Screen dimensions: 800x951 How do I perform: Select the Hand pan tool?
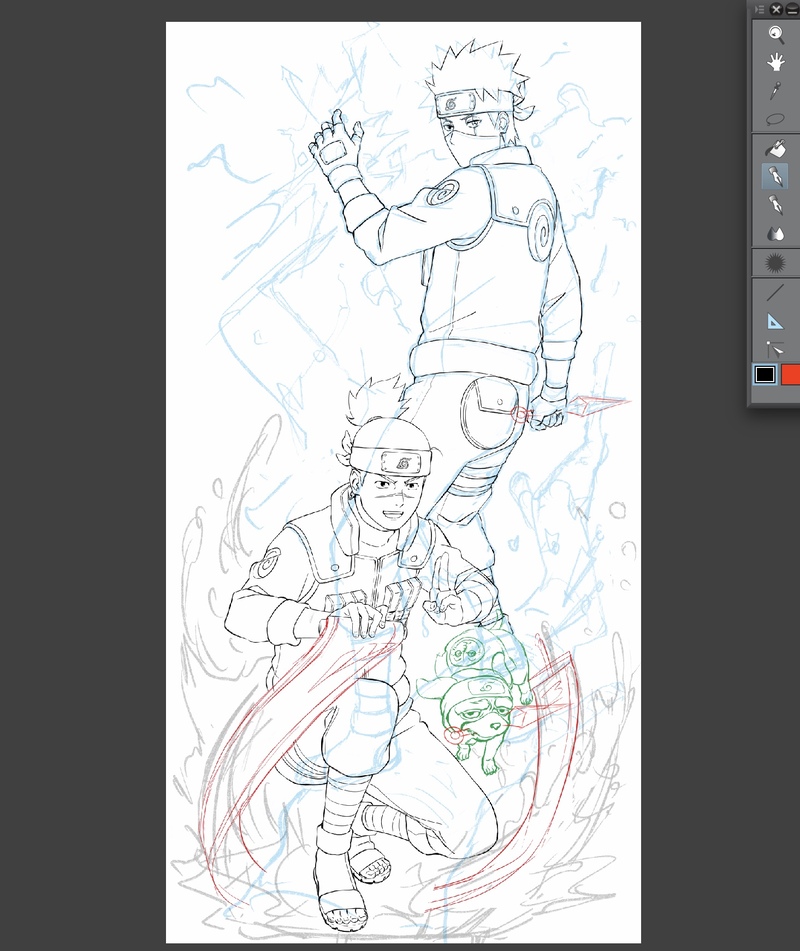tap(776, 62)
